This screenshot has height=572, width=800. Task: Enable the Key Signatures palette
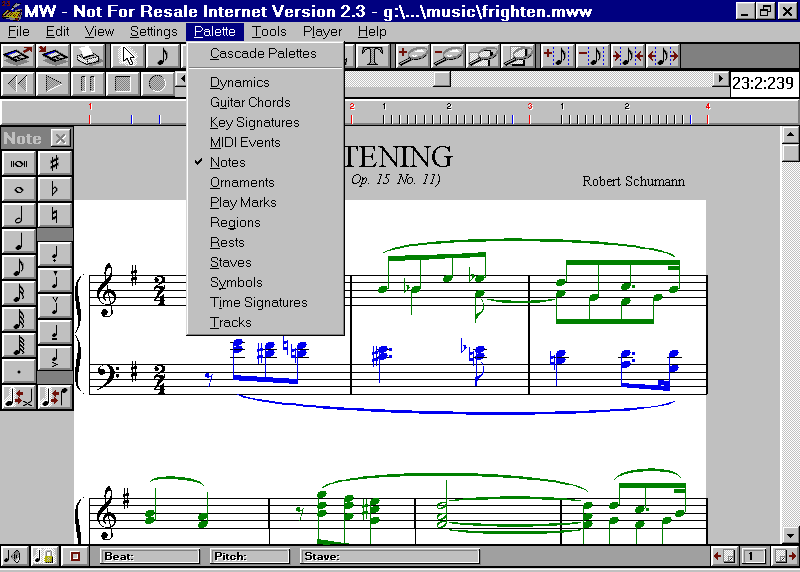254,122
